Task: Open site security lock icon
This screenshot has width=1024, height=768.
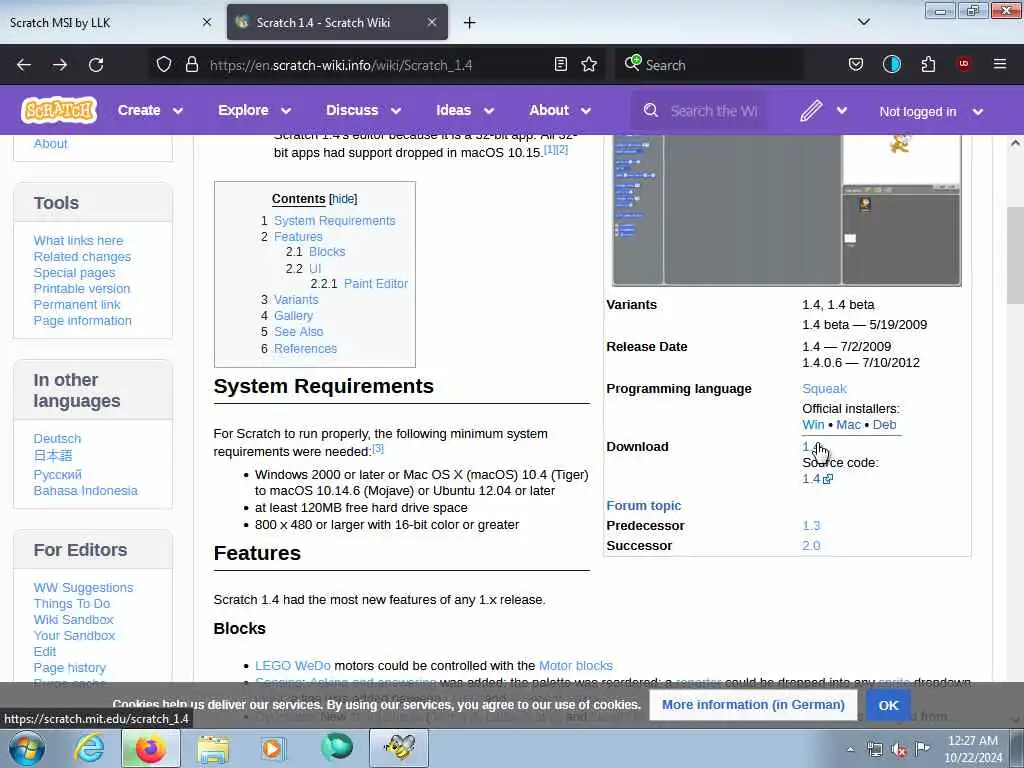Action: point(191,65)
